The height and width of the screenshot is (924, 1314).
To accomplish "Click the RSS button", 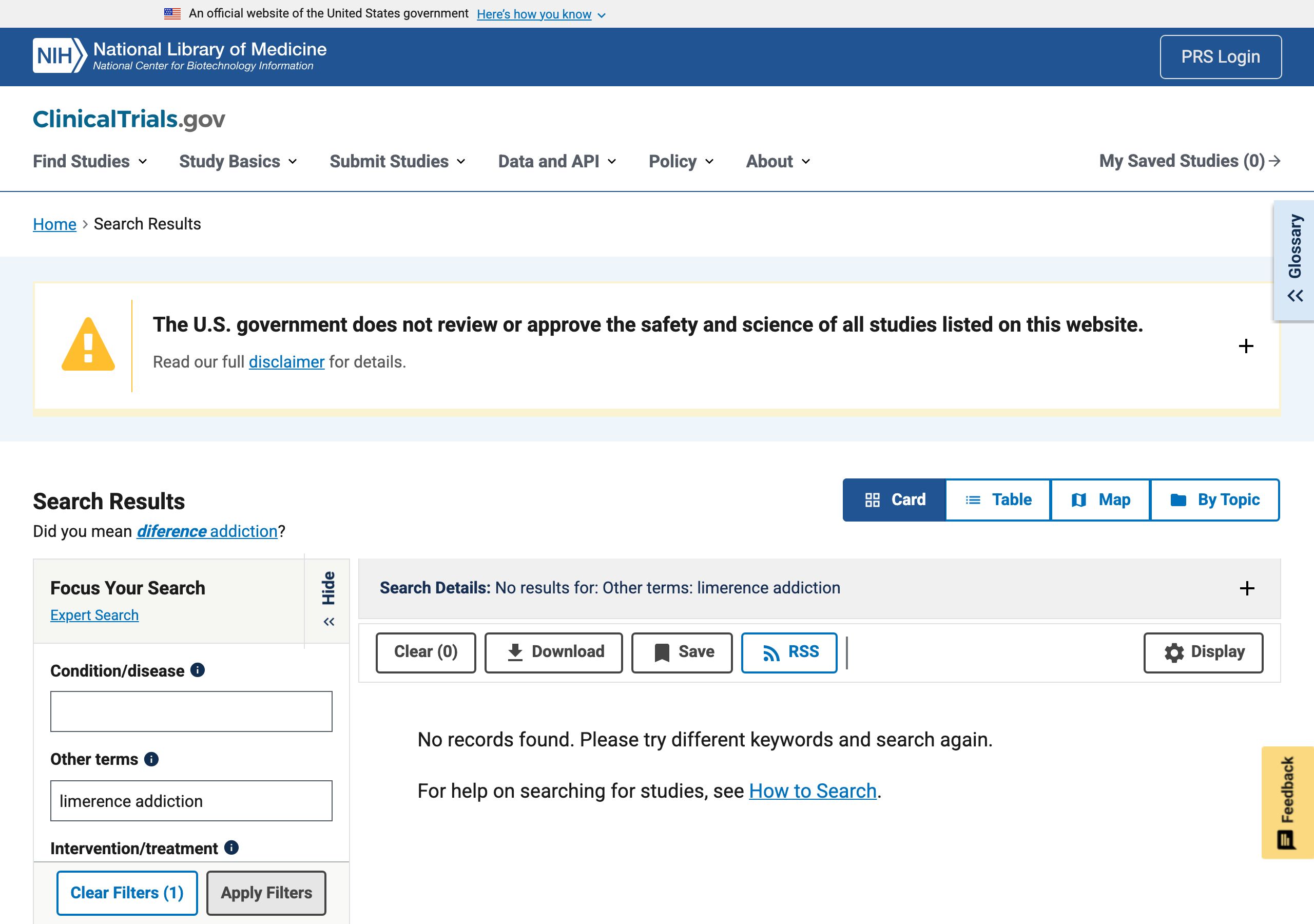I will click(789, 652).
